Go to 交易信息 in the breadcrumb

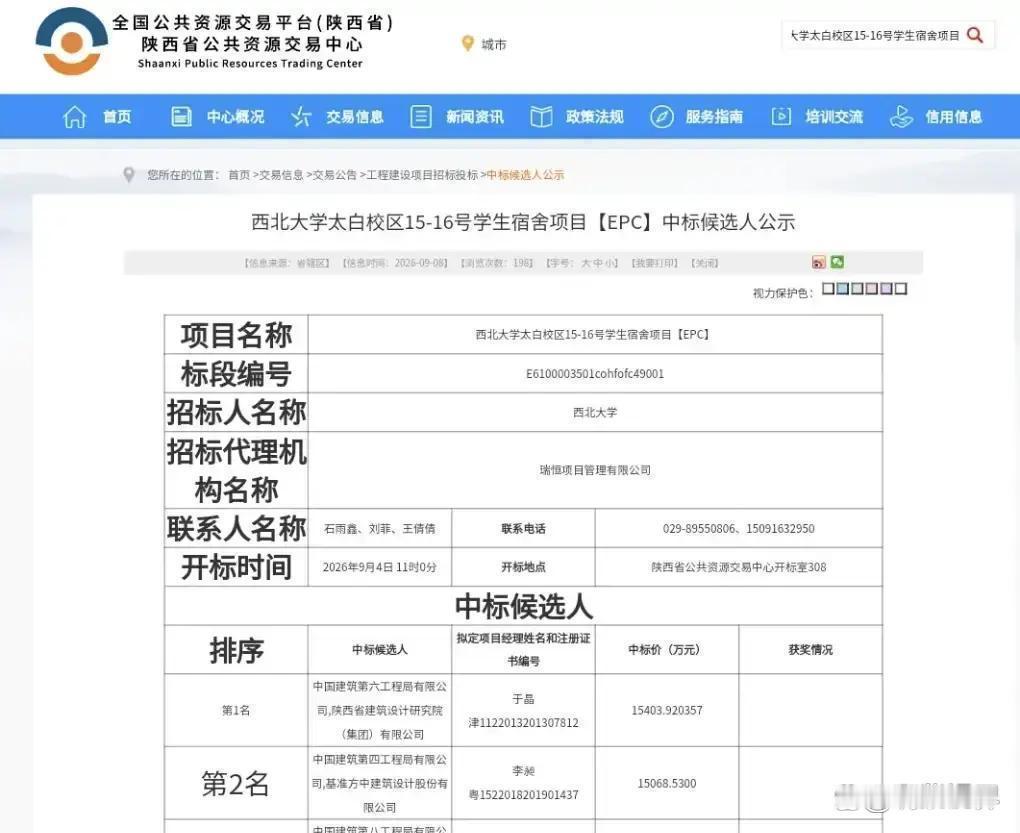281,175
